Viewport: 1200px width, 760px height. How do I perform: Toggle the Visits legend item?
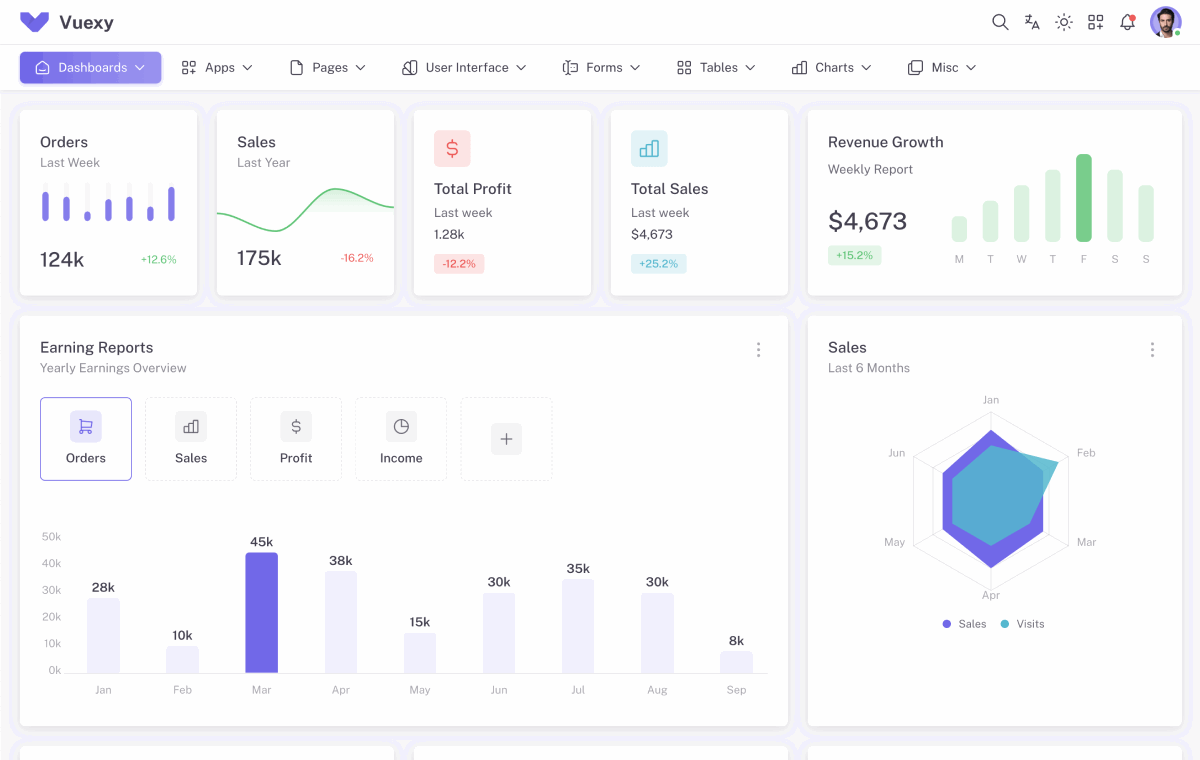1022,624
